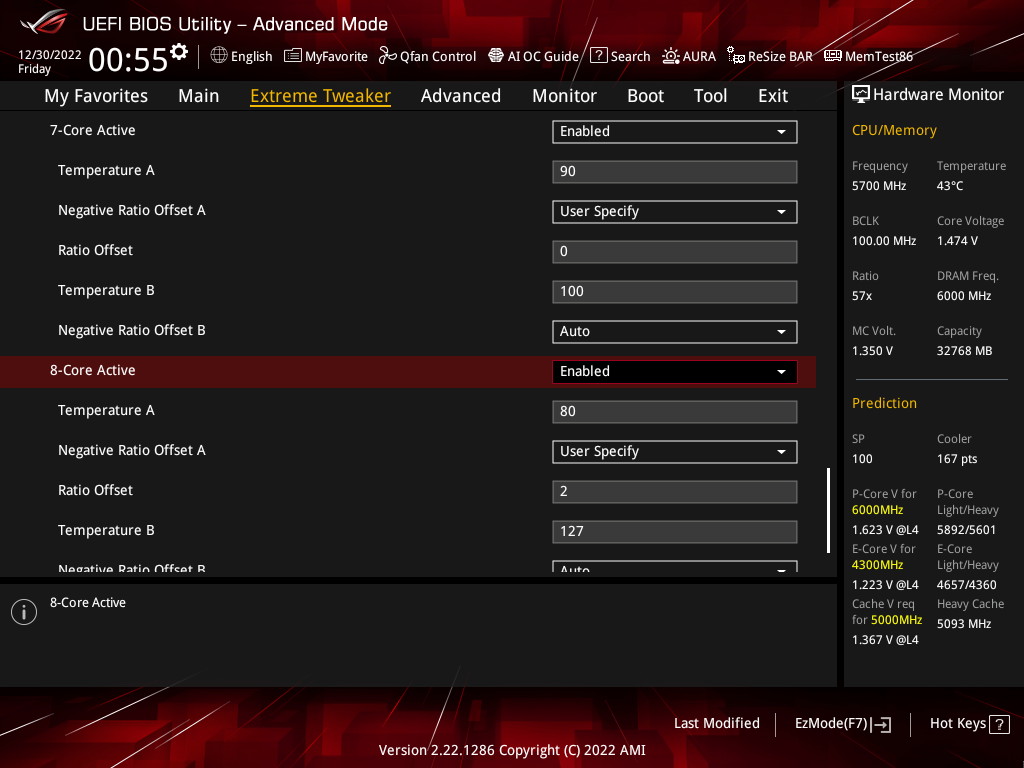Click the ROG logo icon
This screenshot has width=1024, height=768.
[43, 22]
